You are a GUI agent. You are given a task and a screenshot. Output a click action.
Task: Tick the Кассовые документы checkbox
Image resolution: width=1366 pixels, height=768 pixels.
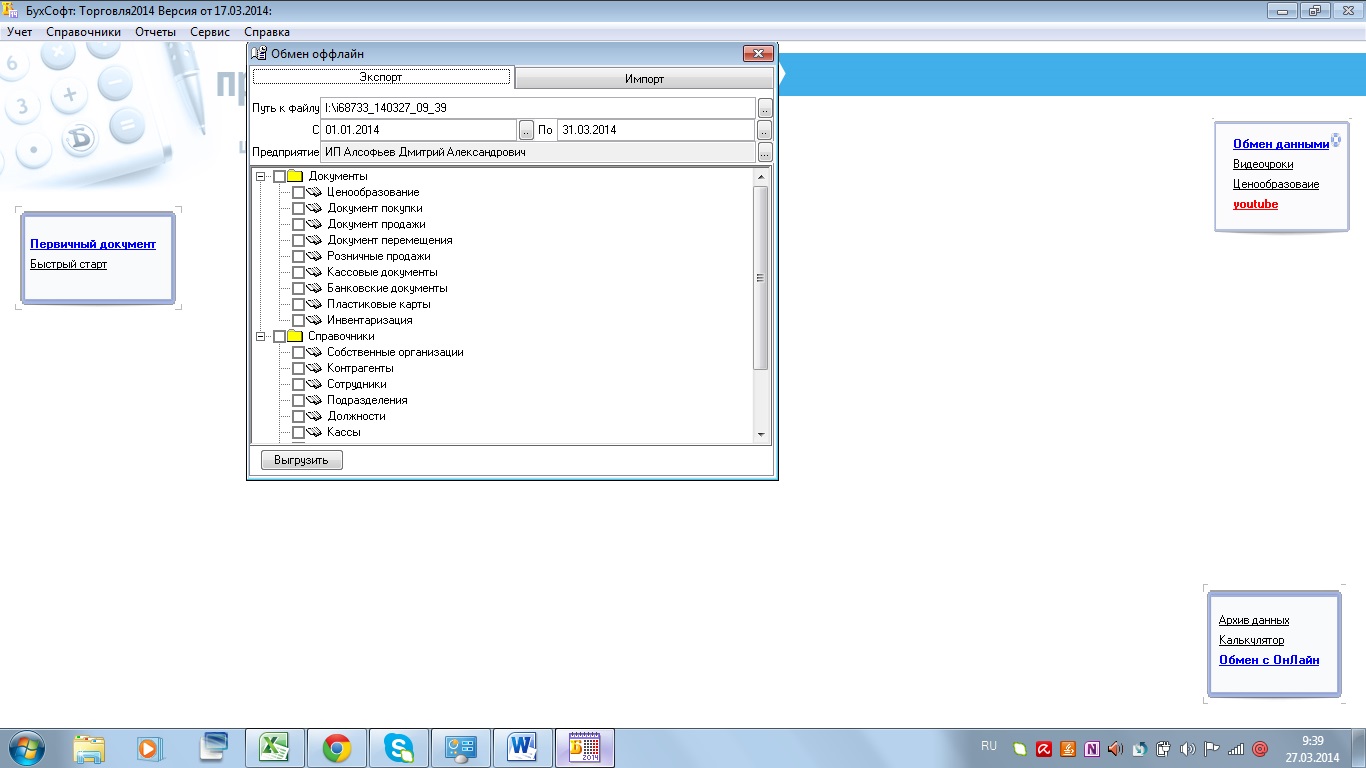[x=298, y=273]
